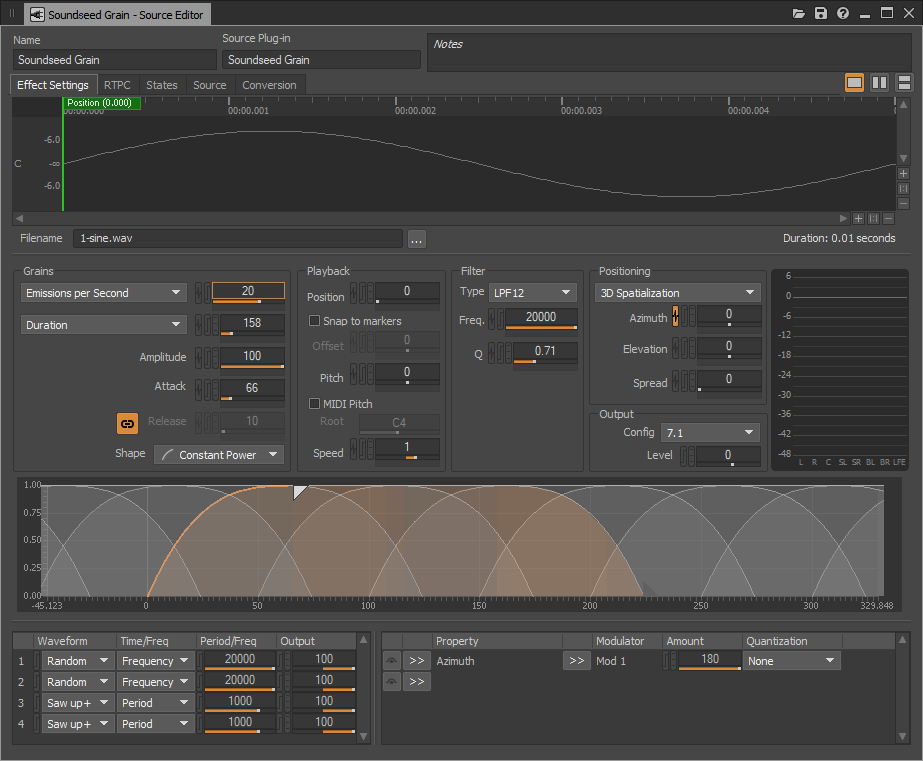Click the Freq. 20000 slider
Viewport: 923px width, 761px height.
pyautogui.click(x=541, y=319)
